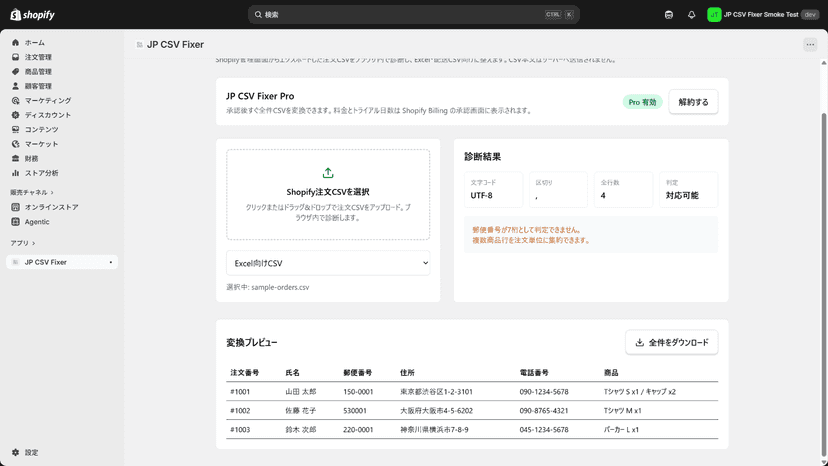Open the Home icon in sidebar
The image size is (828, 466).
coord(15,43)
